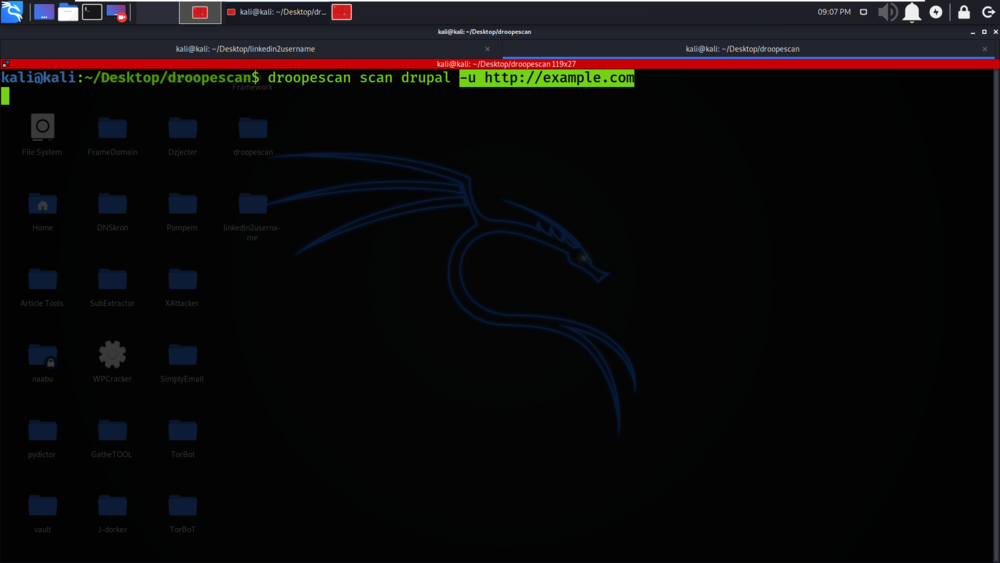Screen dimensions: 1000x563
Task: Click the log out panel icon
Action: 989,12
